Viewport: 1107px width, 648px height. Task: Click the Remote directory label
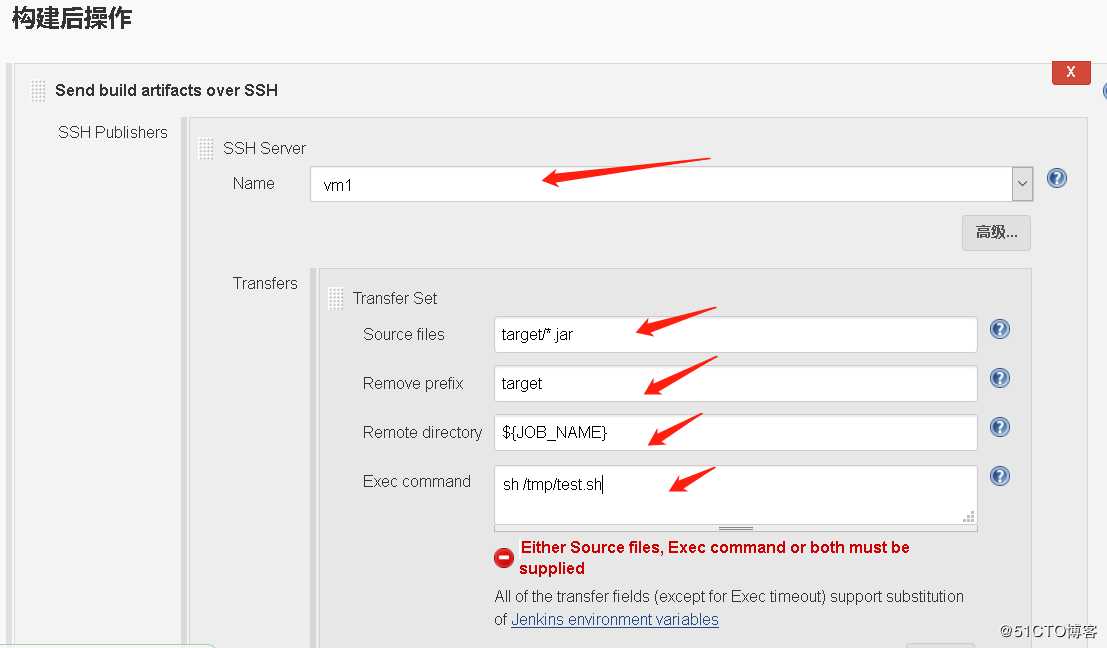422,432
